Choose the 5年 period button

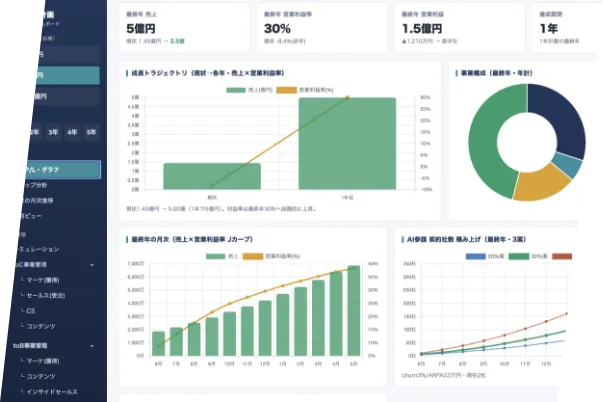point(92,132)
